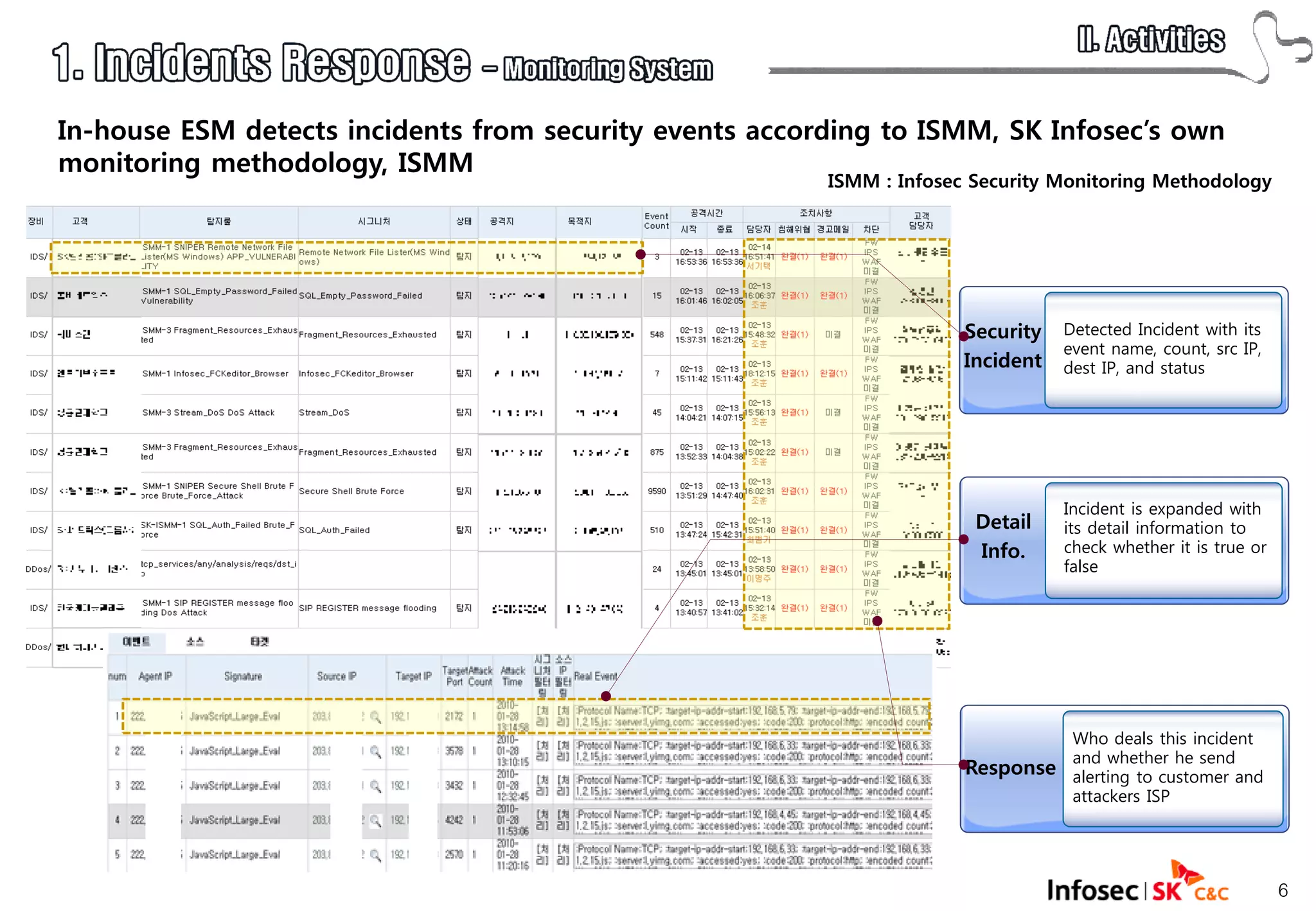Click the Infosec SK C&C logo

[x=1138, y=885]
